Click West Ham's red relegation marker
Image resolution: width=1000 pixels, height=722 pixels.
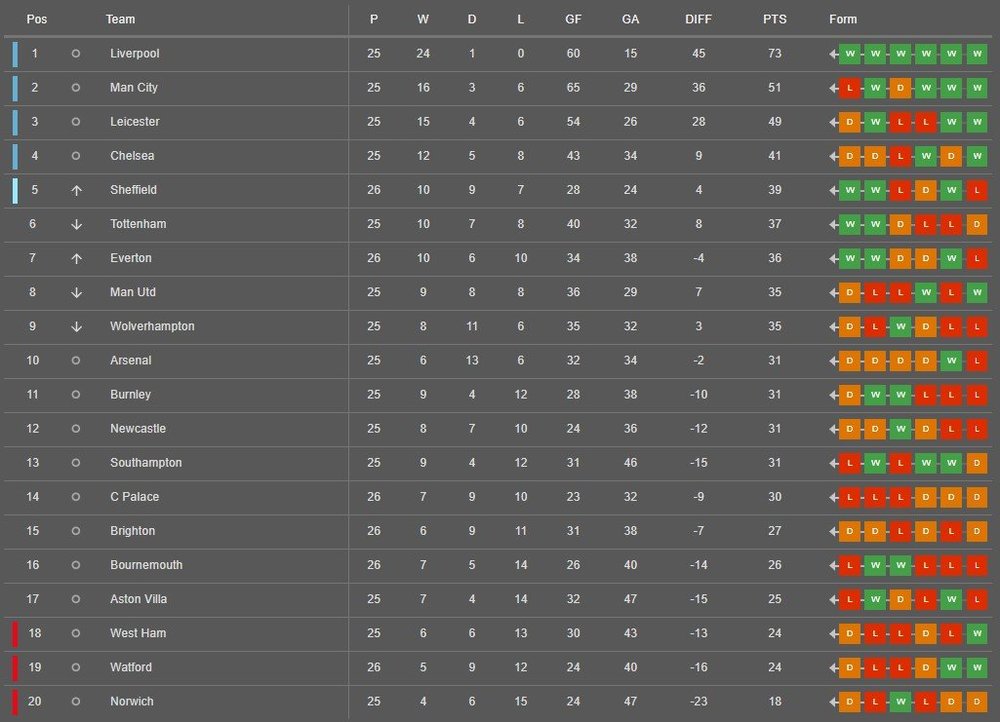click(x=15, y=633)
